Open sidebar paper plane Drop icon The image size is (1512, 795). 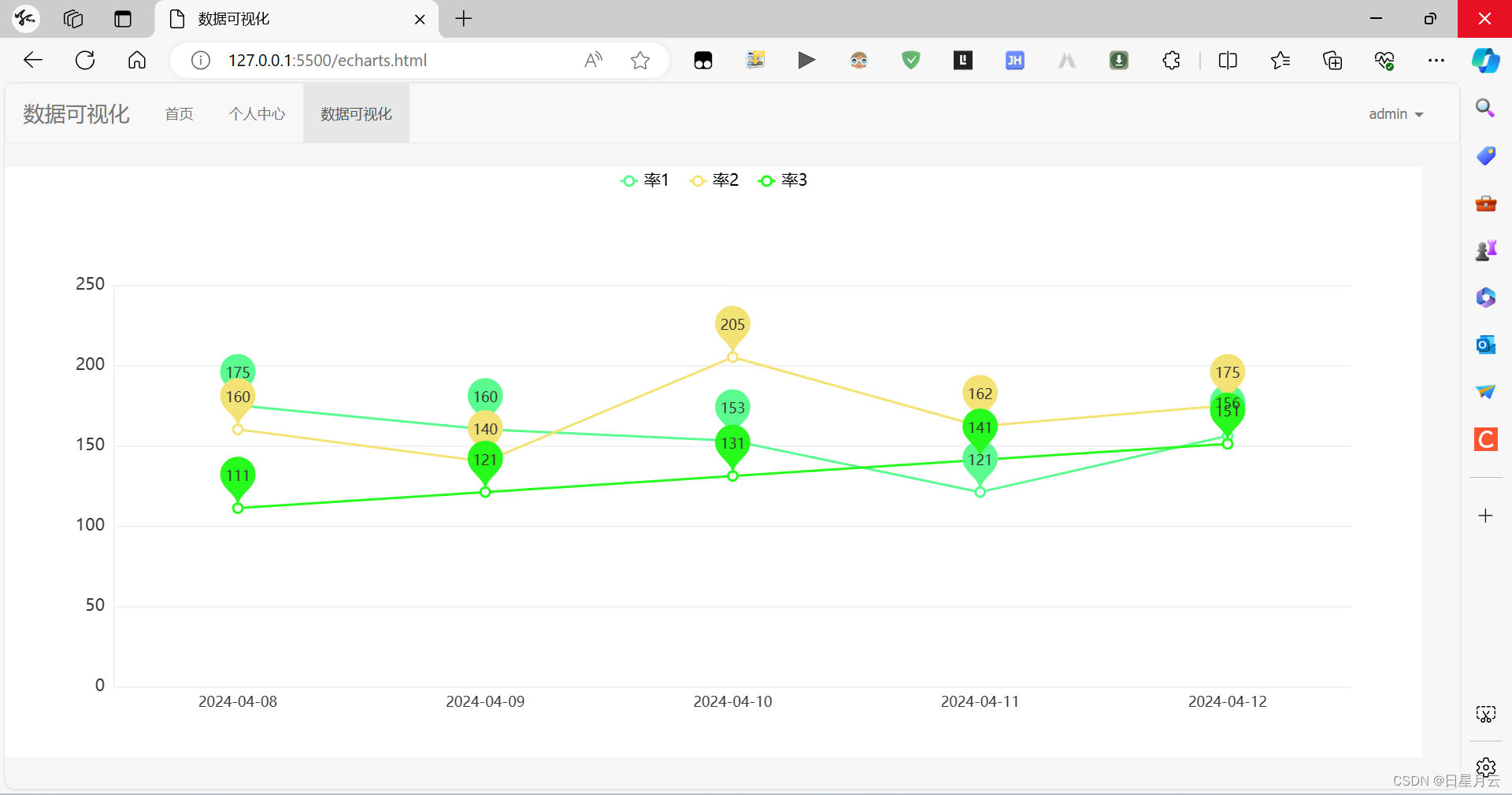pos(1486,392)
